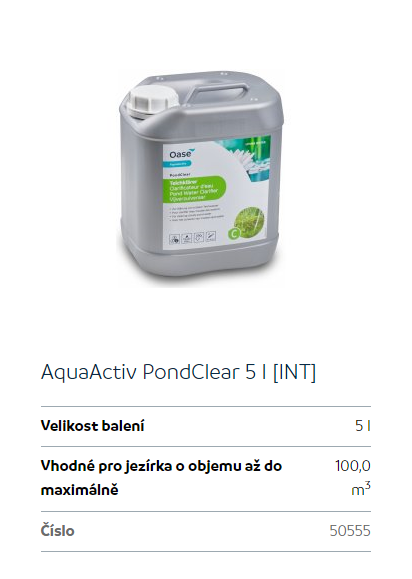412x579 pixels.
Task: Click the m³ unit text
Action: [361, 490]
